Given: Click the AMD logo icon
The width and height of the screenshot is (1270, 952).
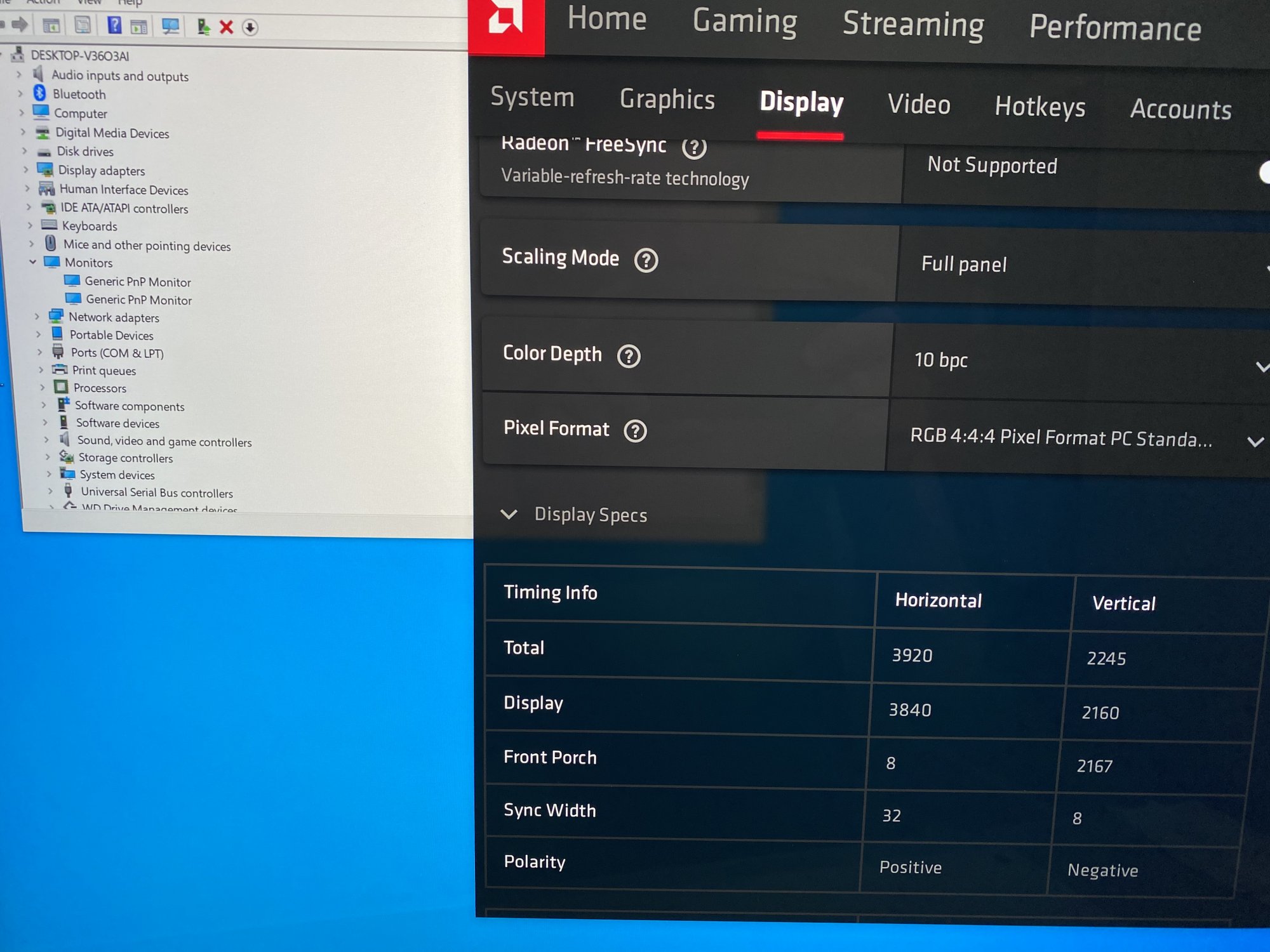Looking at the screenshot, I should click(505, 19).
